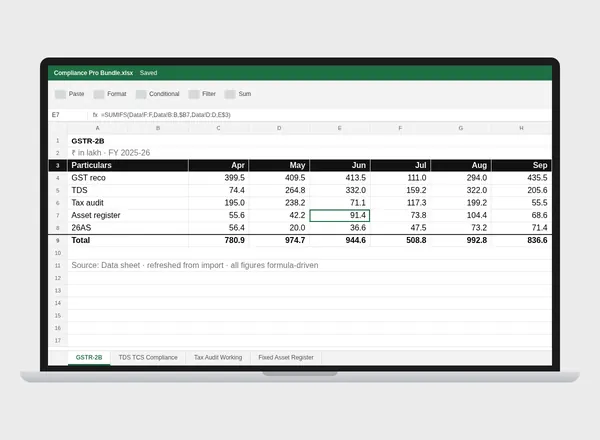Select cell with value 264.8
The height and width of the screenshot is (440, 600).
pyautogui.click(x=279, y=190)
